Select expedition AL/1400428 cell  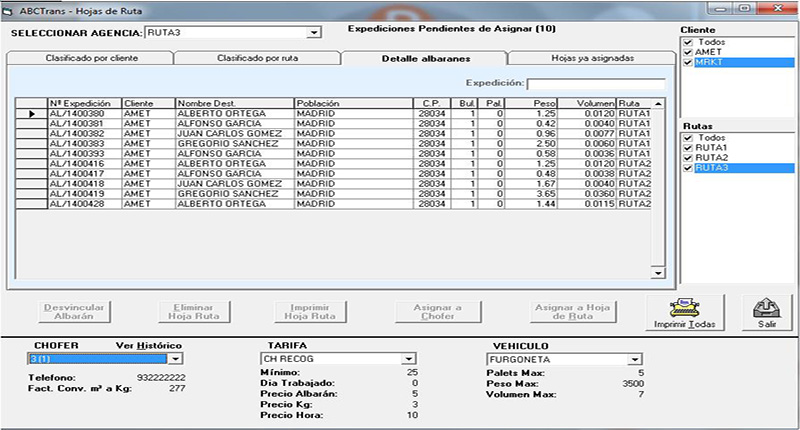pos(85,204)
